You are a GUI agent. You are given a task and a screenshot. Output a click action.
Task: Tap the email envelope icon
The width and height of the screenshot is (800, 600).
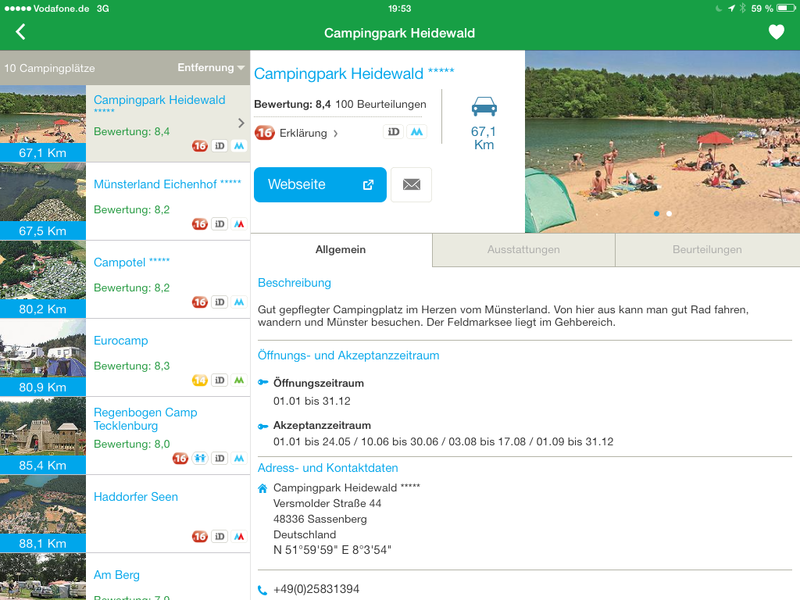411,185
